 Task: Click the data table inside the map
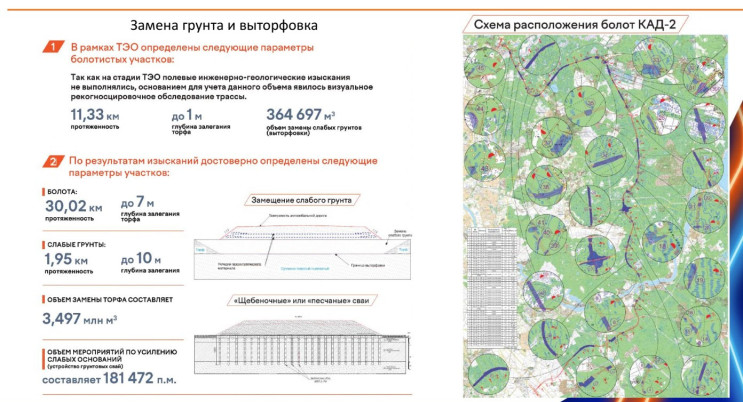(x=492, y=288)
